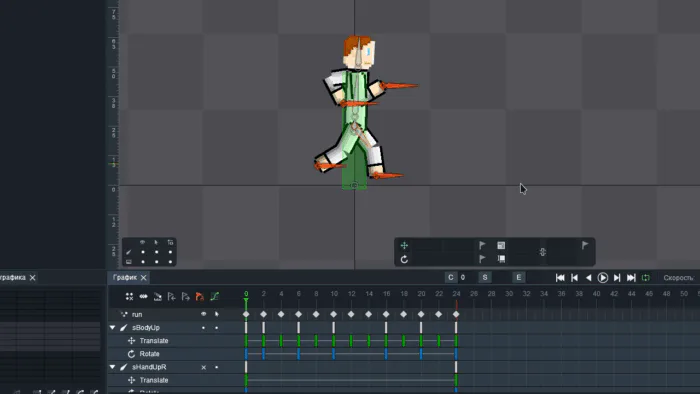This screenshot has width=700, height=394.
Task: Play the animation backward
Action: click(588, 278)
